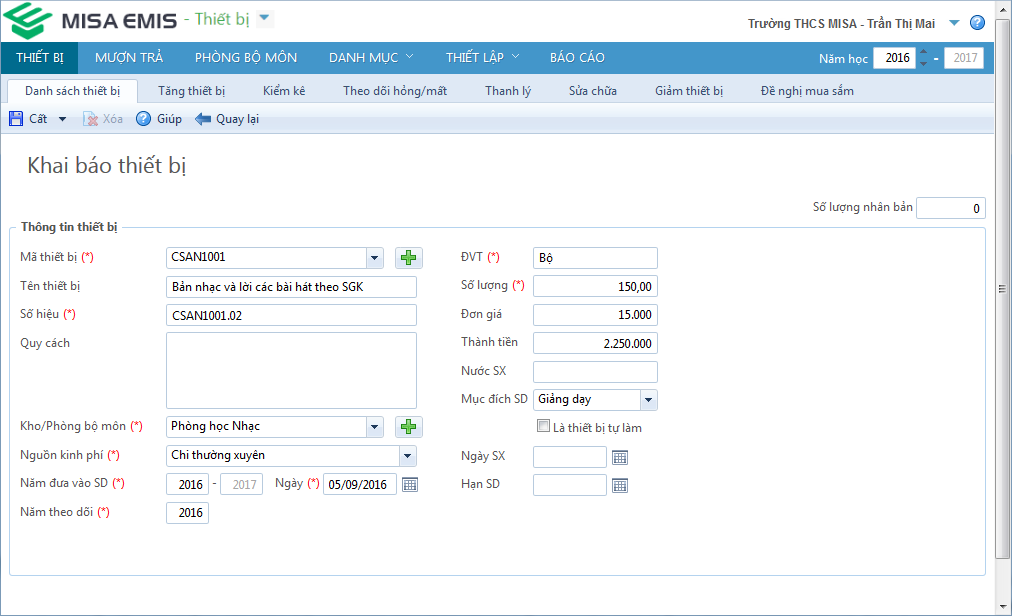Expand the Mã thiết bị dropdown
This screenshot has width=1012, height=616.
click(x=374, y=258)
